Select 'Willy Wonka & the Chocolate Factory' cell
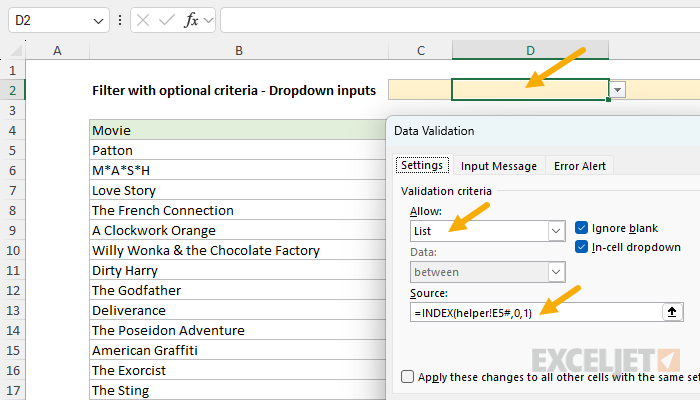The height and width of the screenshot is (400, 700). (238, 250)
